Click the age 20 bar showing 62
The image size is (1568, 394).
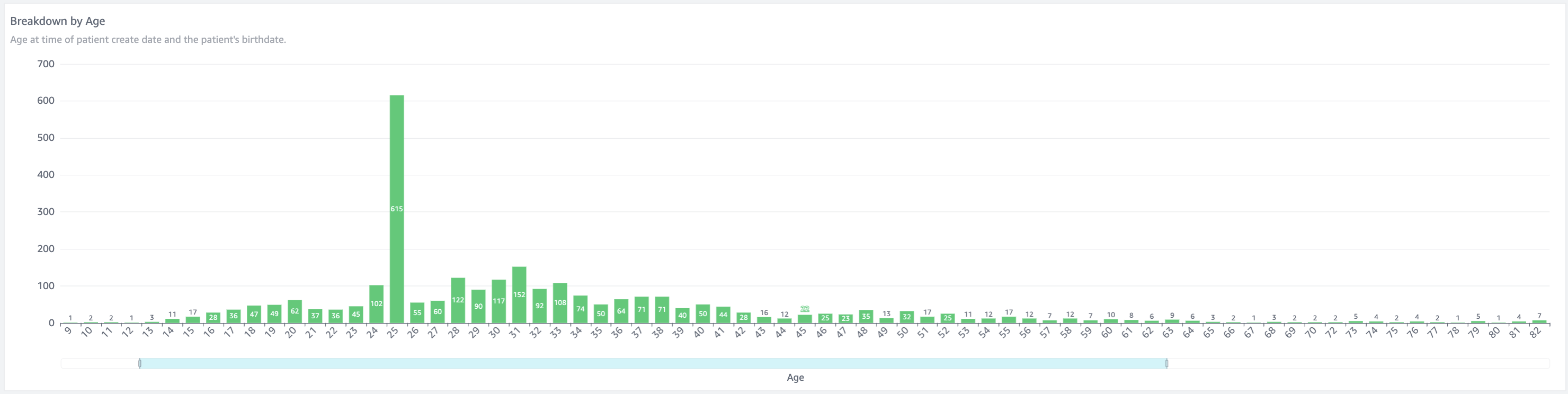point(295,311)
